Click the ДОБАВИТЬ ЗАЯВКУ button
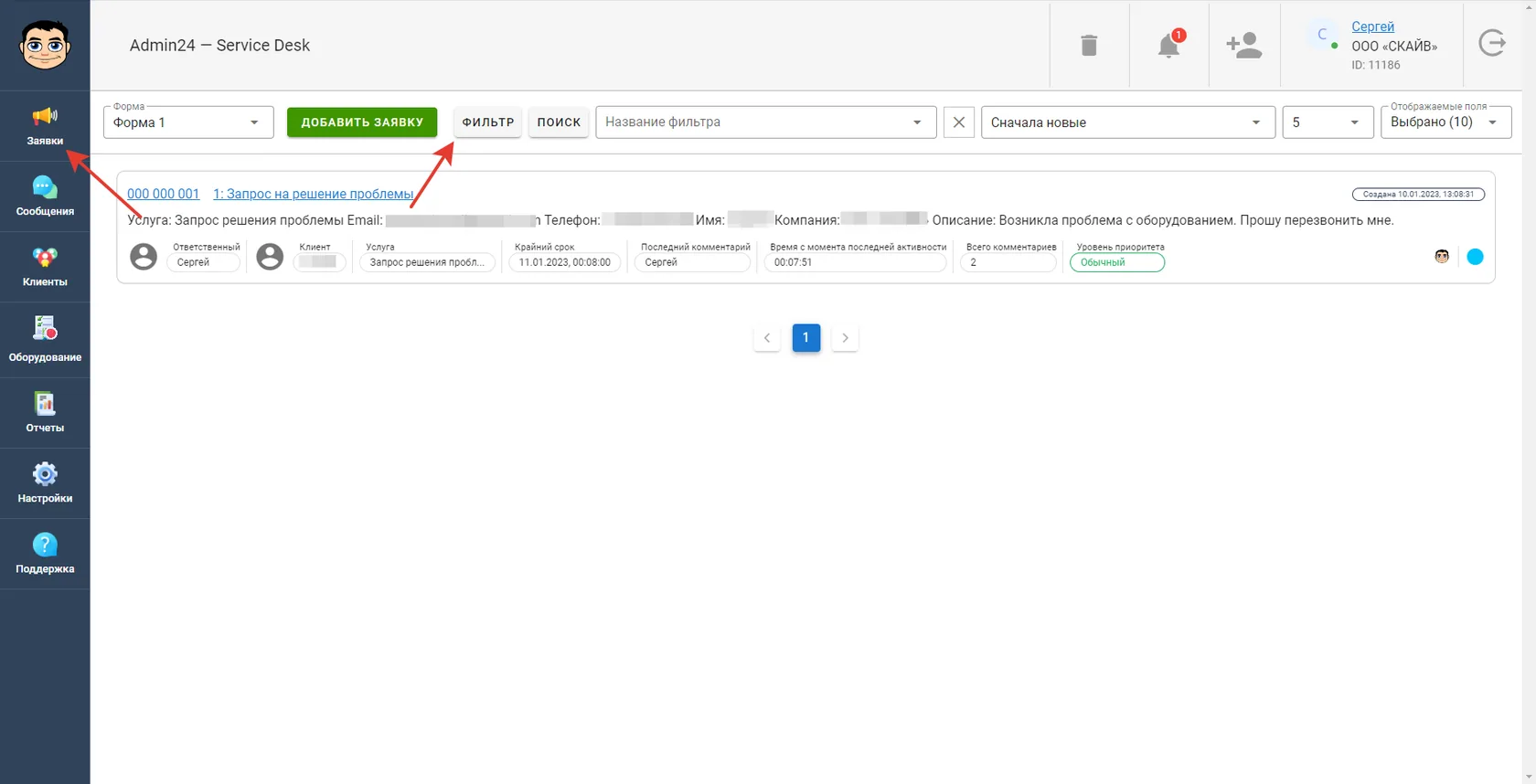Screen dimensions: 1536x784 pos(362,122)
